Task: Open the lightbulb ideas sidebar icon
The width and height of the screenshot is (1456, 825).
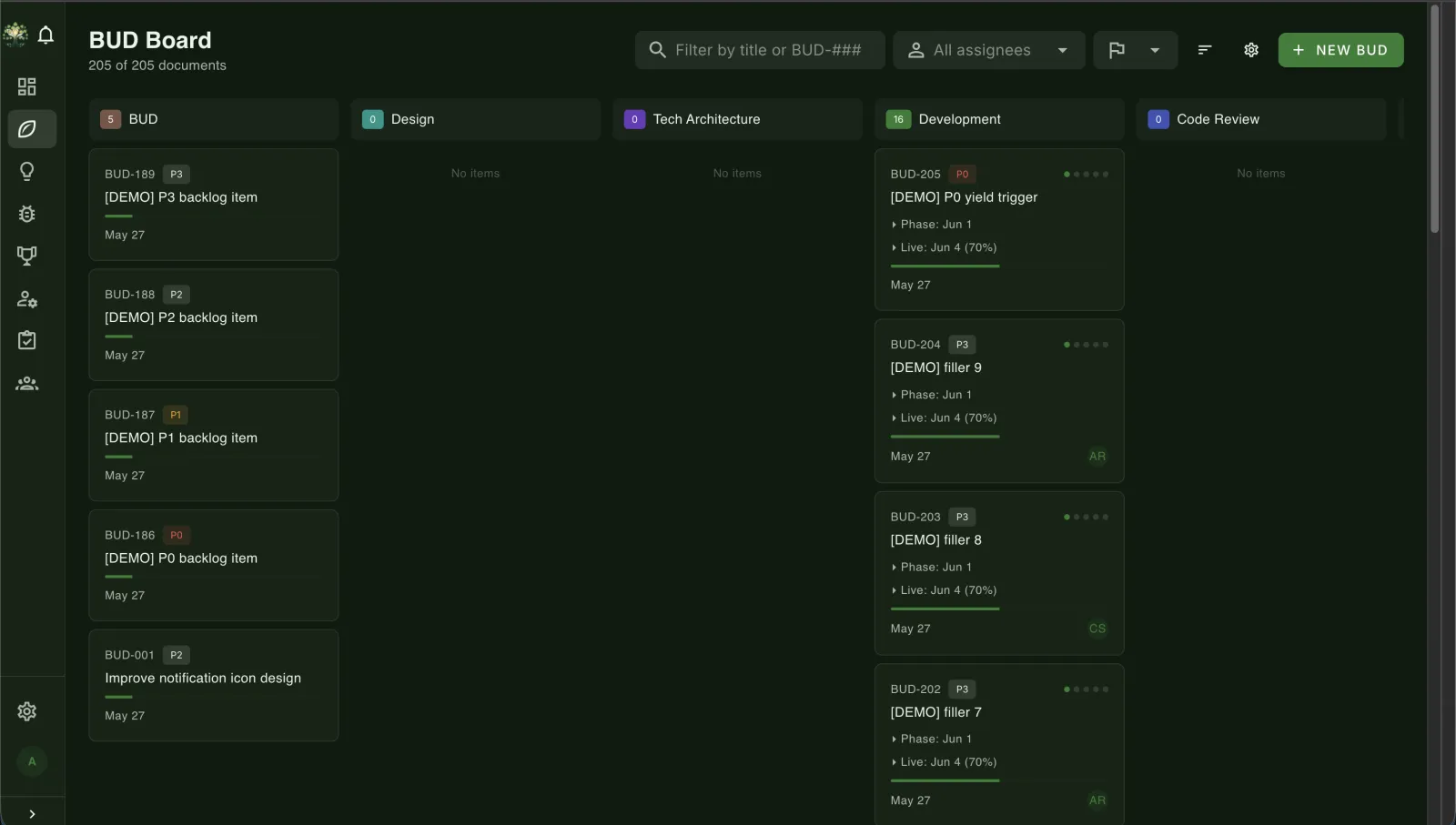Action: [x=27, y=172]
